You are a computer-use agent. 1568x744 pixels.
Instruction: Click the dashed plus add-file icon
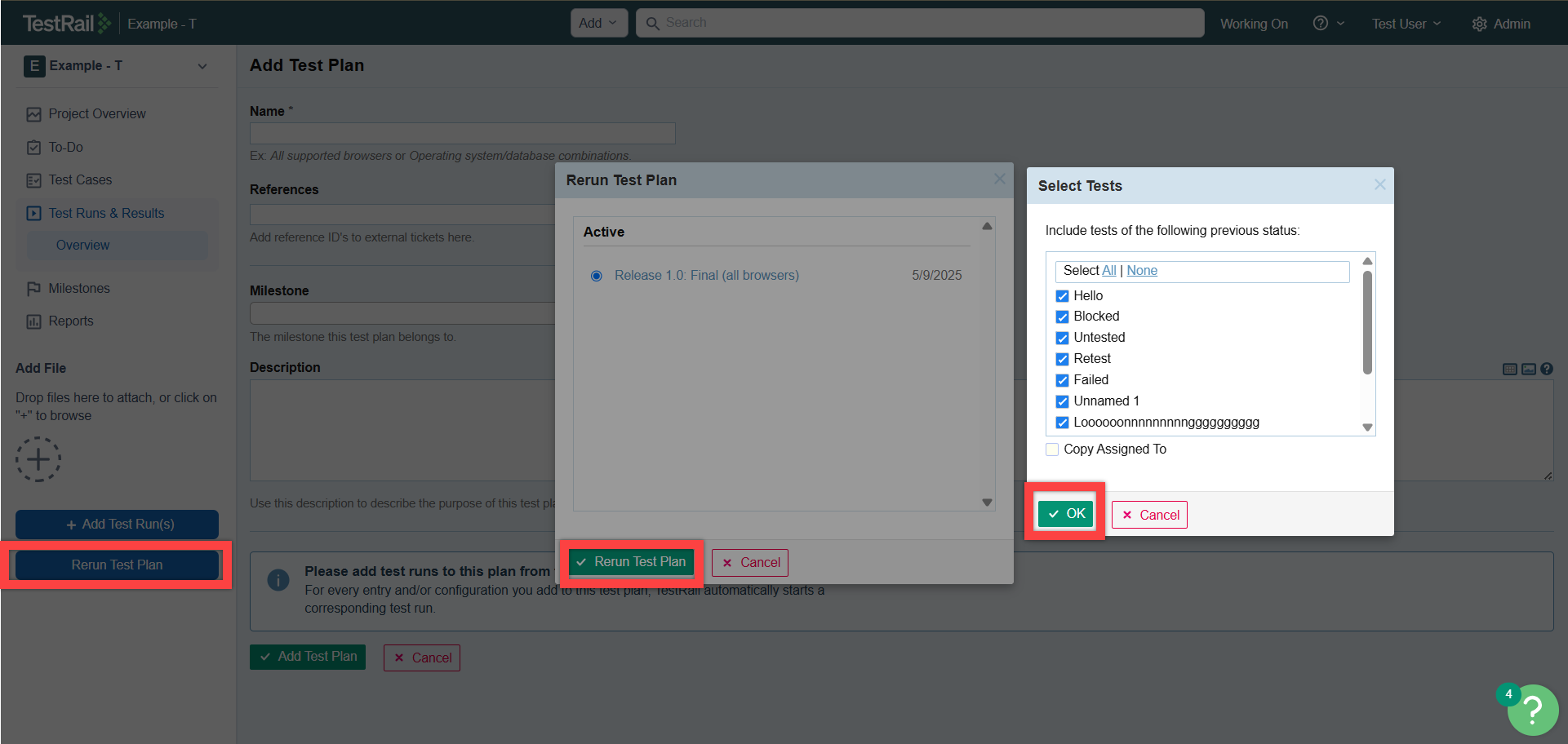point(38,459)
